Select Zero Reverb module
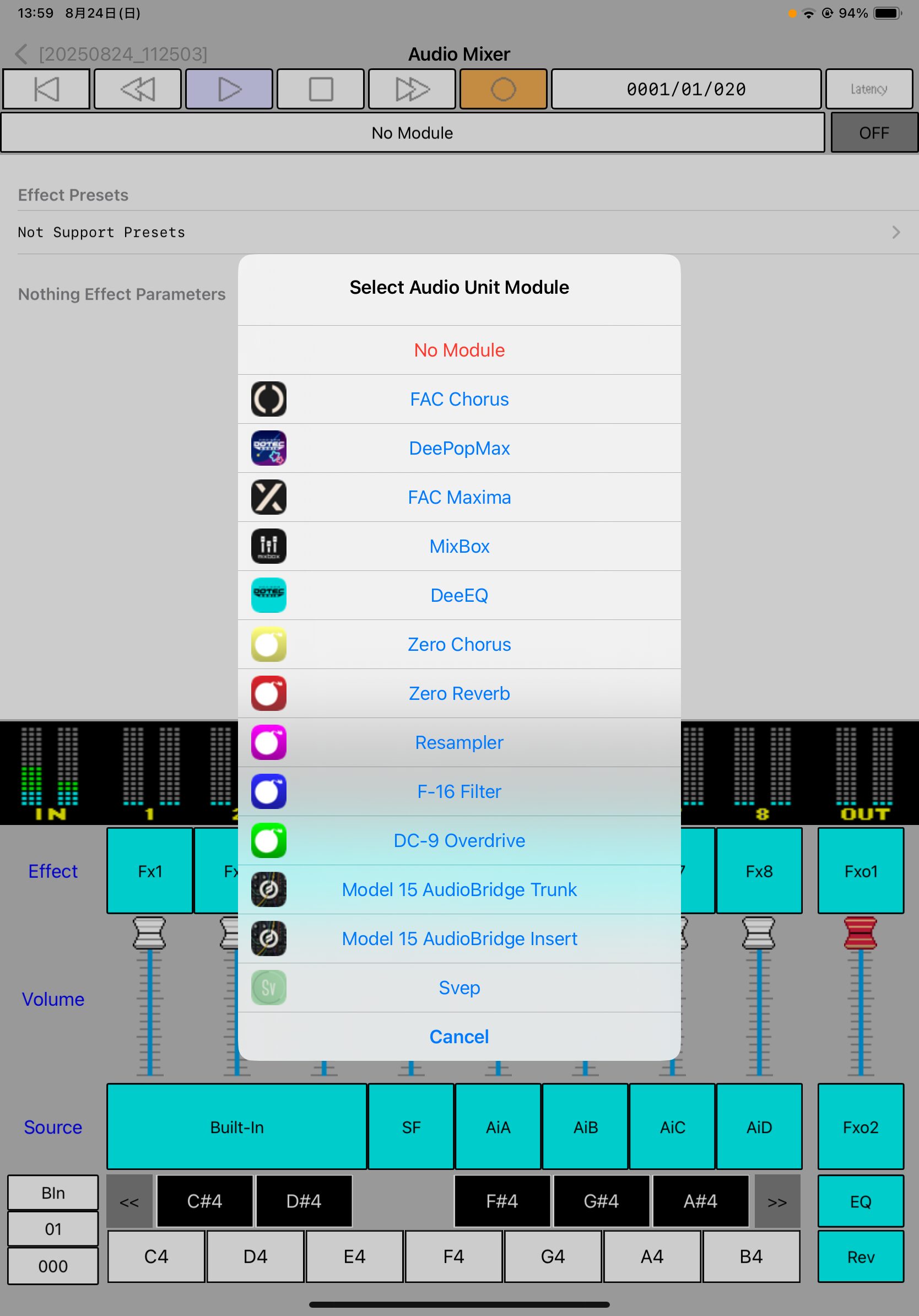 [x=459, y=693]
